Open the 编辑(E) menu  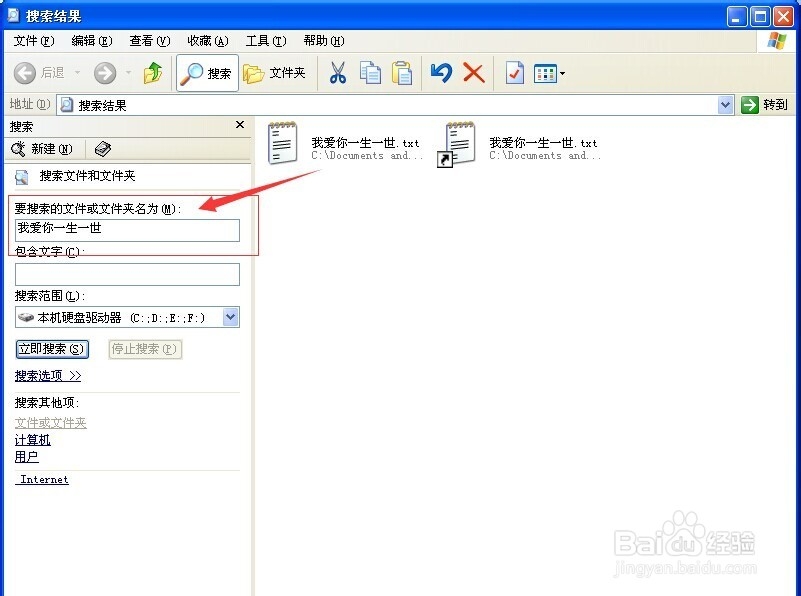pos(92,41)
